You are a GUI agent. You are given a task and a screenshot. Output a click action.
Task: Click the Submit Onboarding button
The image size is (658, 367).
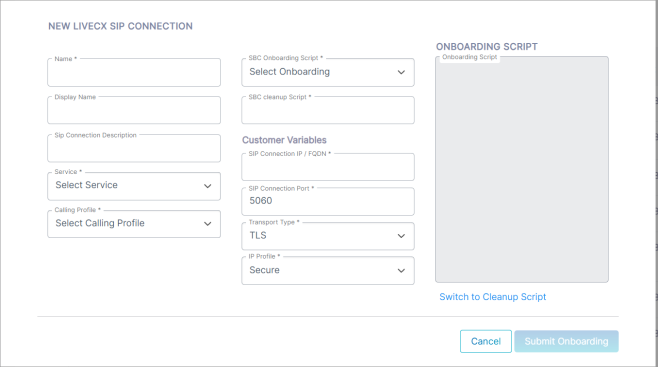tap(566, 341)
